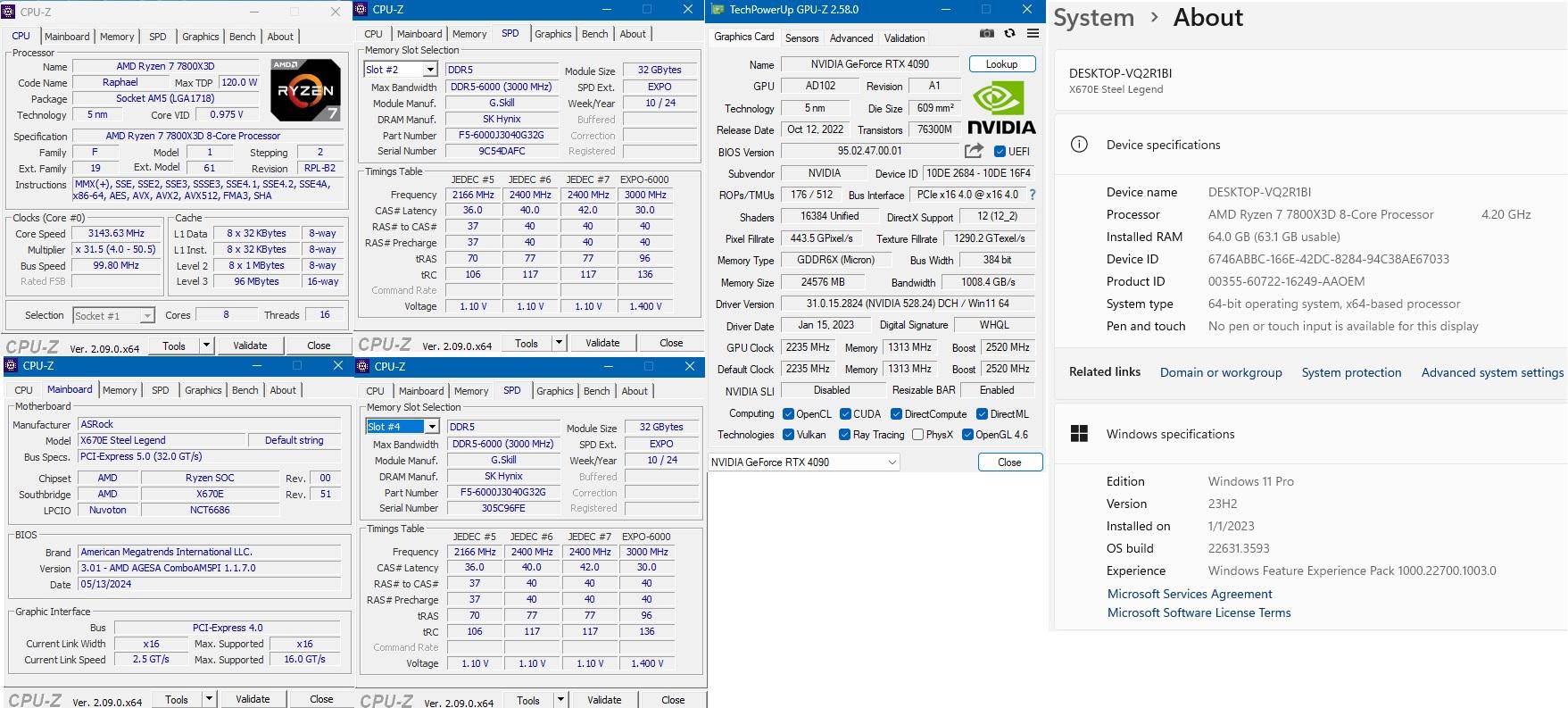Open the Domain or workgroup link
1568x708 pixels.
pyautogui.click(x=1221, y=372)
